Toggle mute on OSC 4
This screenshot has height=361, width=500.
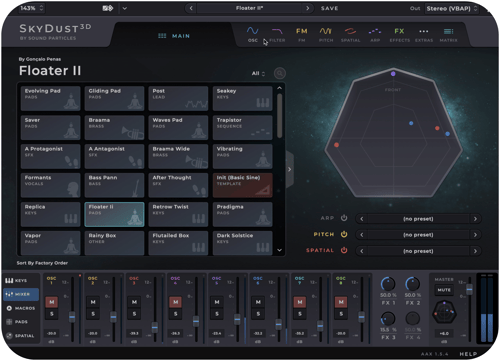coord(176,302)
